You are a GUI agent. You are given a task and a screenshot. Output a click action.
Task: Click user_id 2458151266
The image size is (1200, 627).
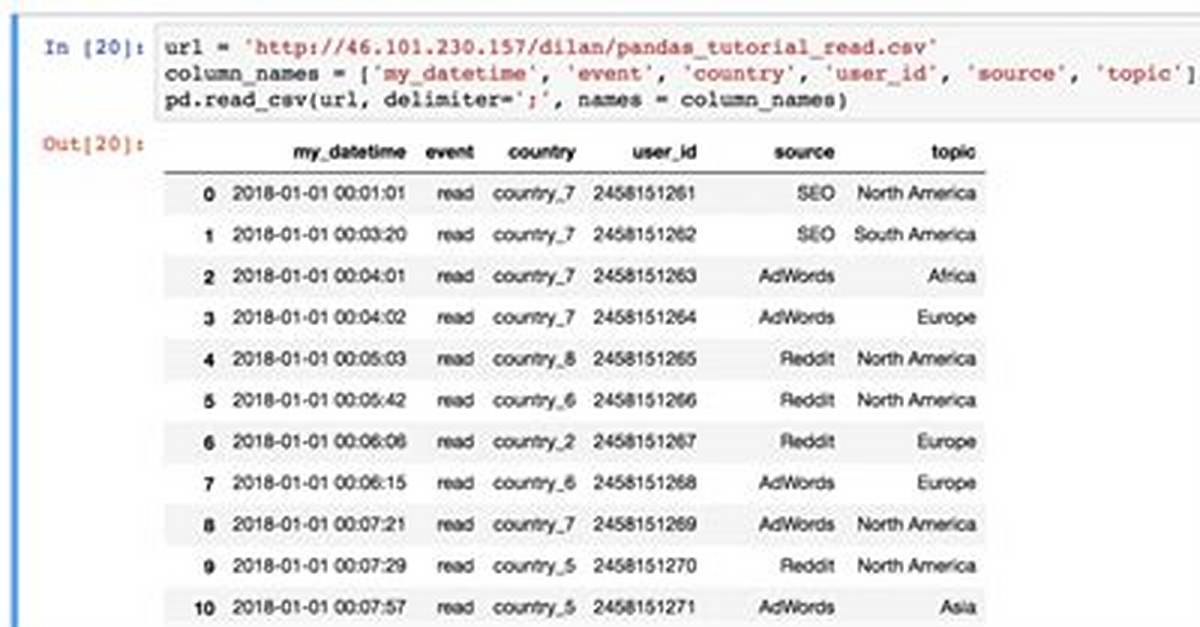click(x=645, y=400)
